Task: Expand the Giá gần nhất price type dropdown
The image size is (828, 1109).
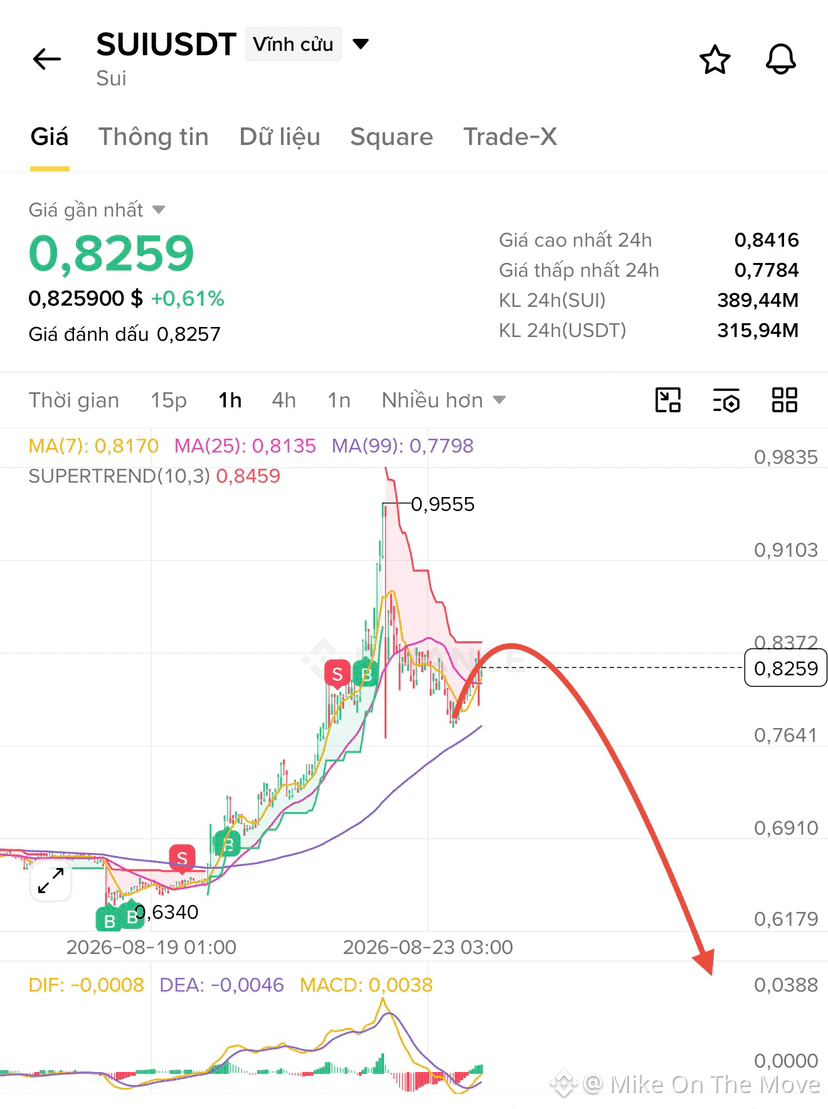Action: pos(158,209)
